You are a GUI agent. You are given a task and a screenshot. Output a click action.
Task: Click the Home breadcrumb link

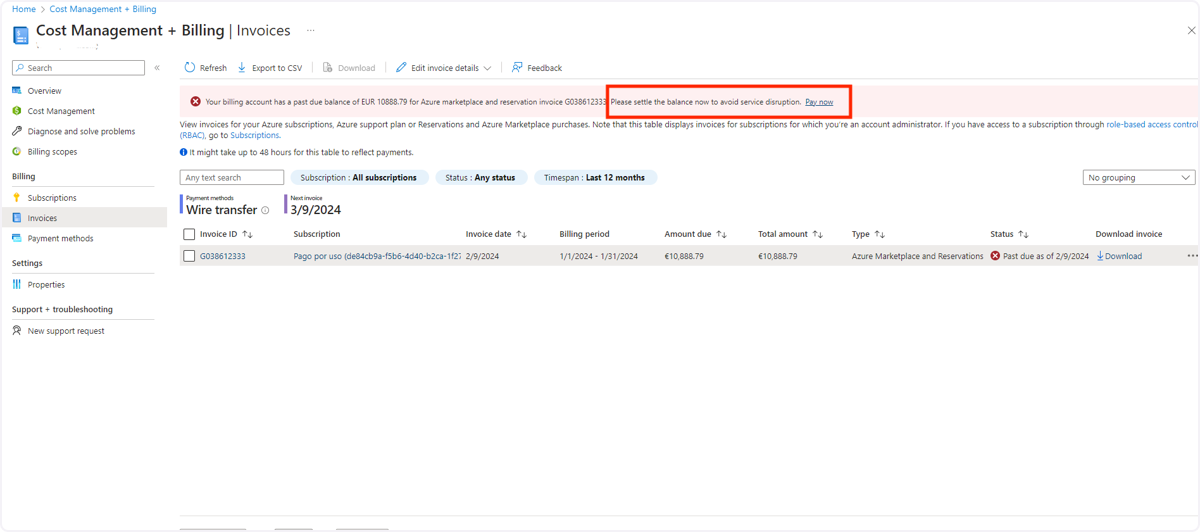[x=24, y=9]
